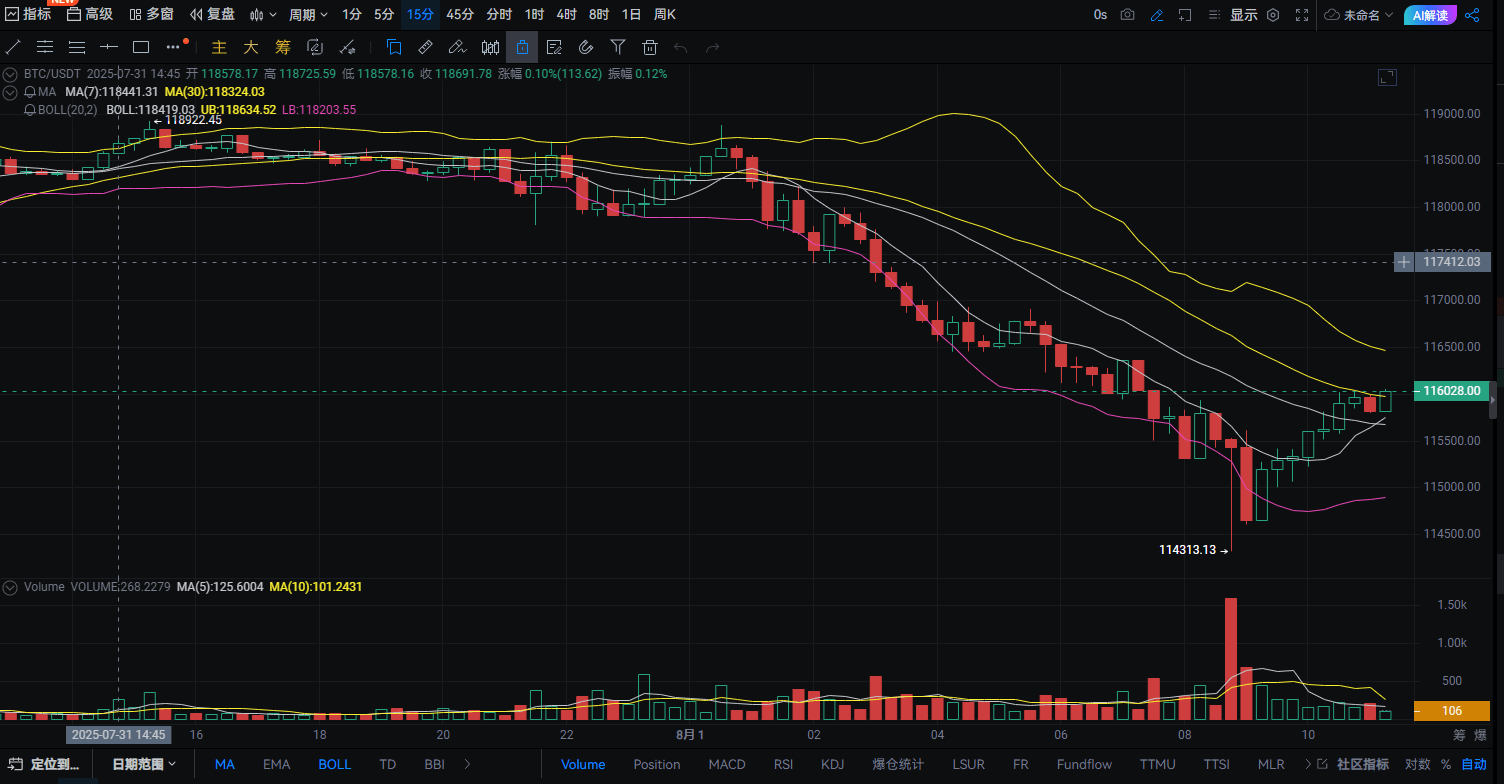Select the three horizontal lines tool
The image size is (1504, 784).
tap(77, 47)
